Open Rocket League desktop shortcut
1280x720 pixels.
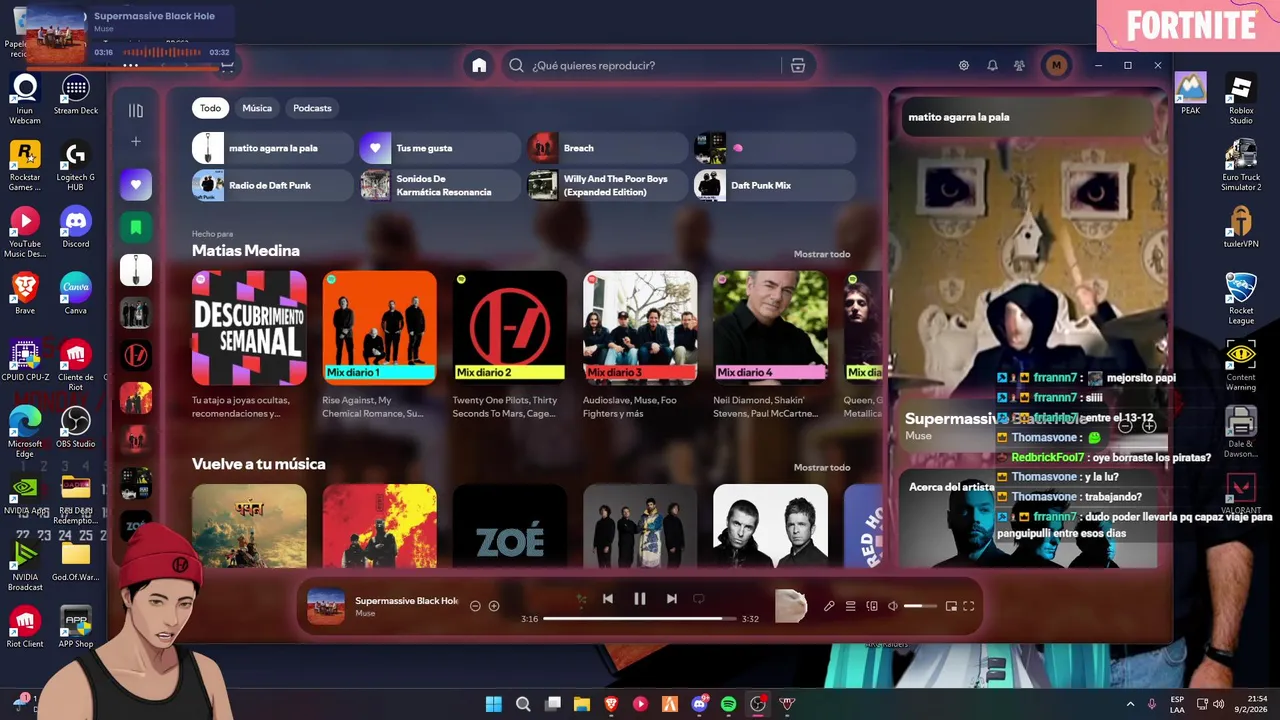click(x=1241, y=298)
